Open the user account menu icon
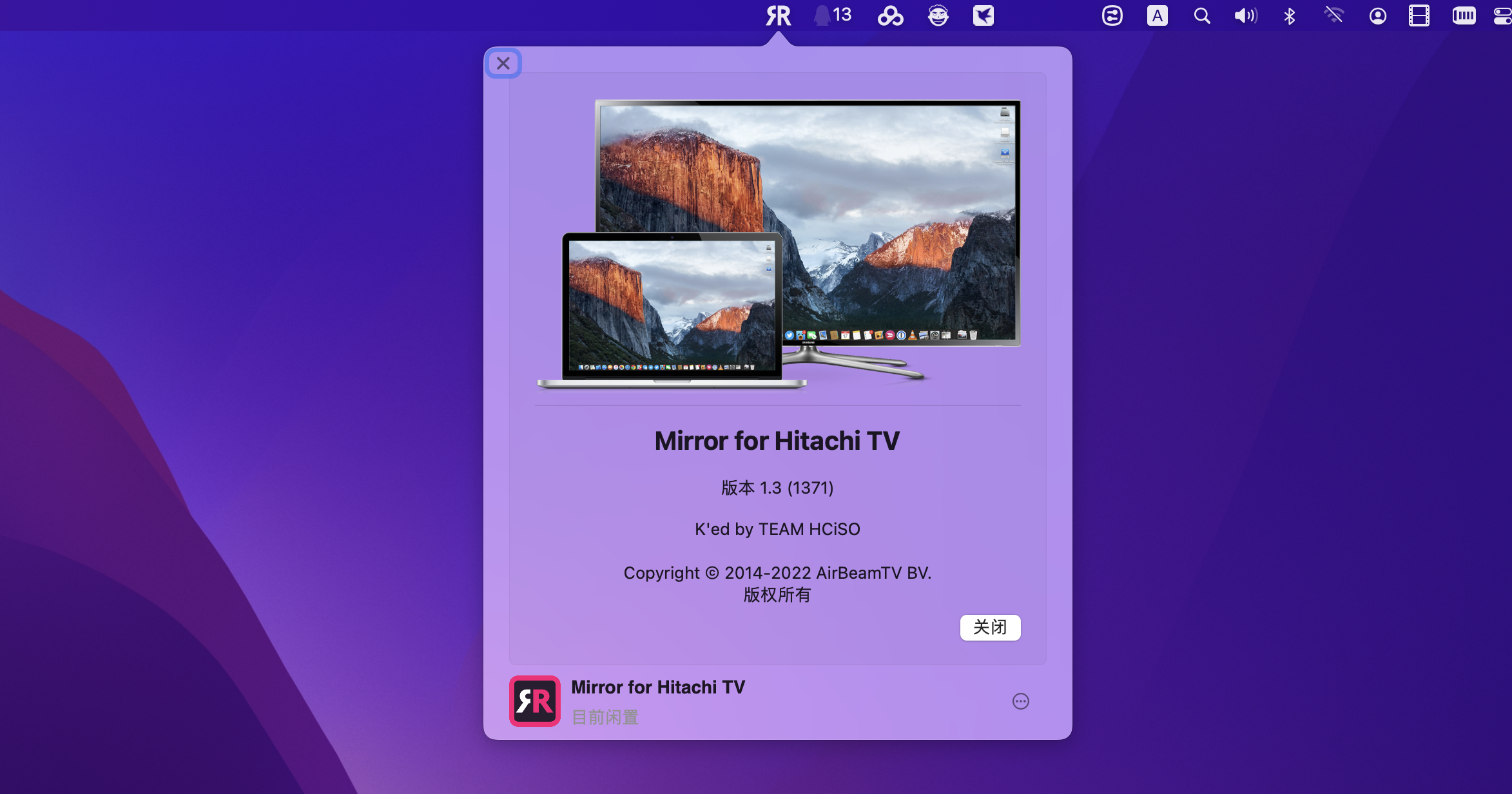Viewport: 1512px width, 794px height. click(1377, 15)
